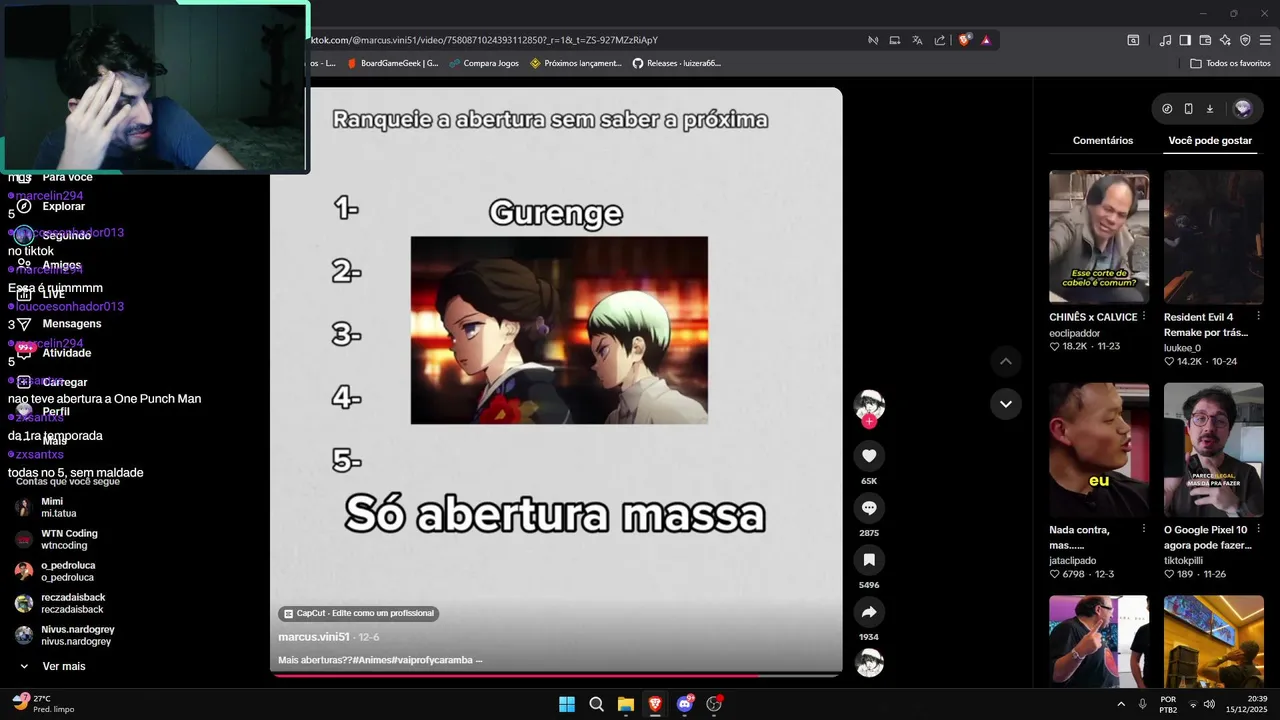Open the Brave hamburger main menu

click(x=1266, y=40)
